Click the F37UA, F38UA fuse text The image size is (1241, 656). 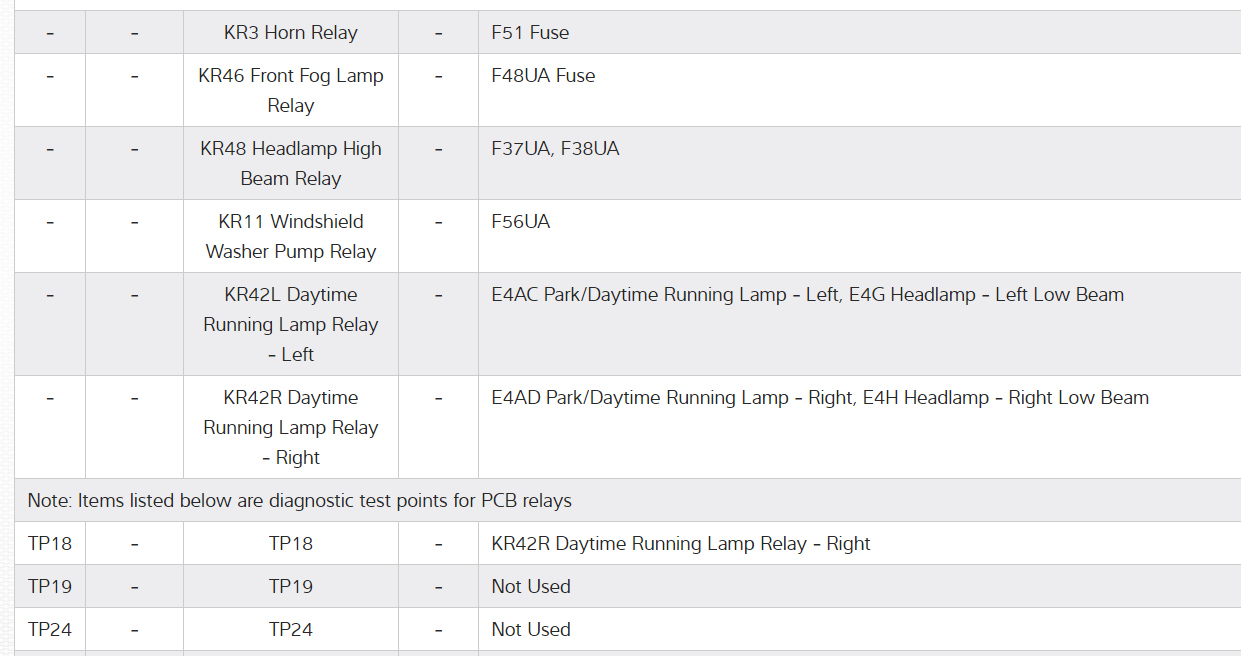[555, 149]
